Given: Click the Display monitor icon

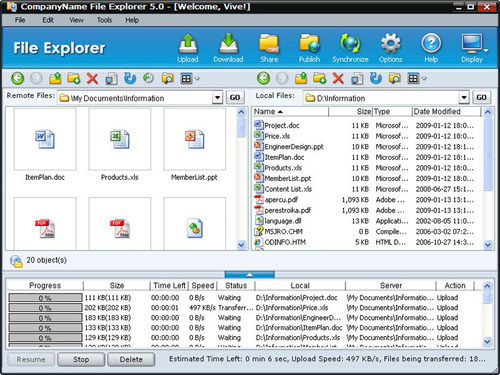Looking at the screenshot, I should [472, 48].
